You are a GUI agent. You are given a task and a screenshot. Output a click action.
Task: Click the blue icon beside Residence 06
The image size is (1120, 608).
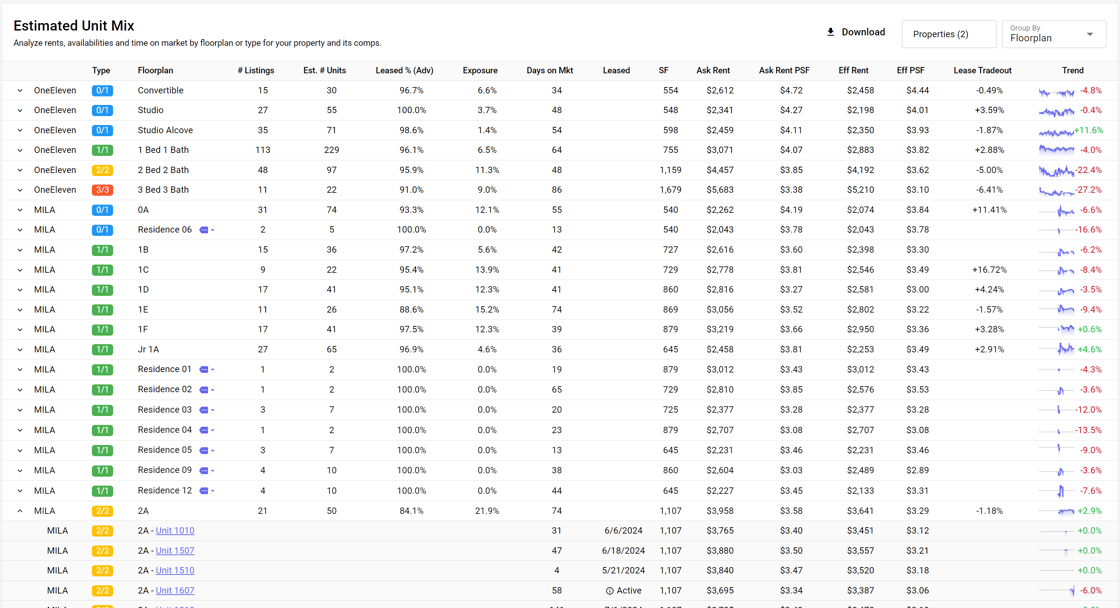tap(204, 230)
